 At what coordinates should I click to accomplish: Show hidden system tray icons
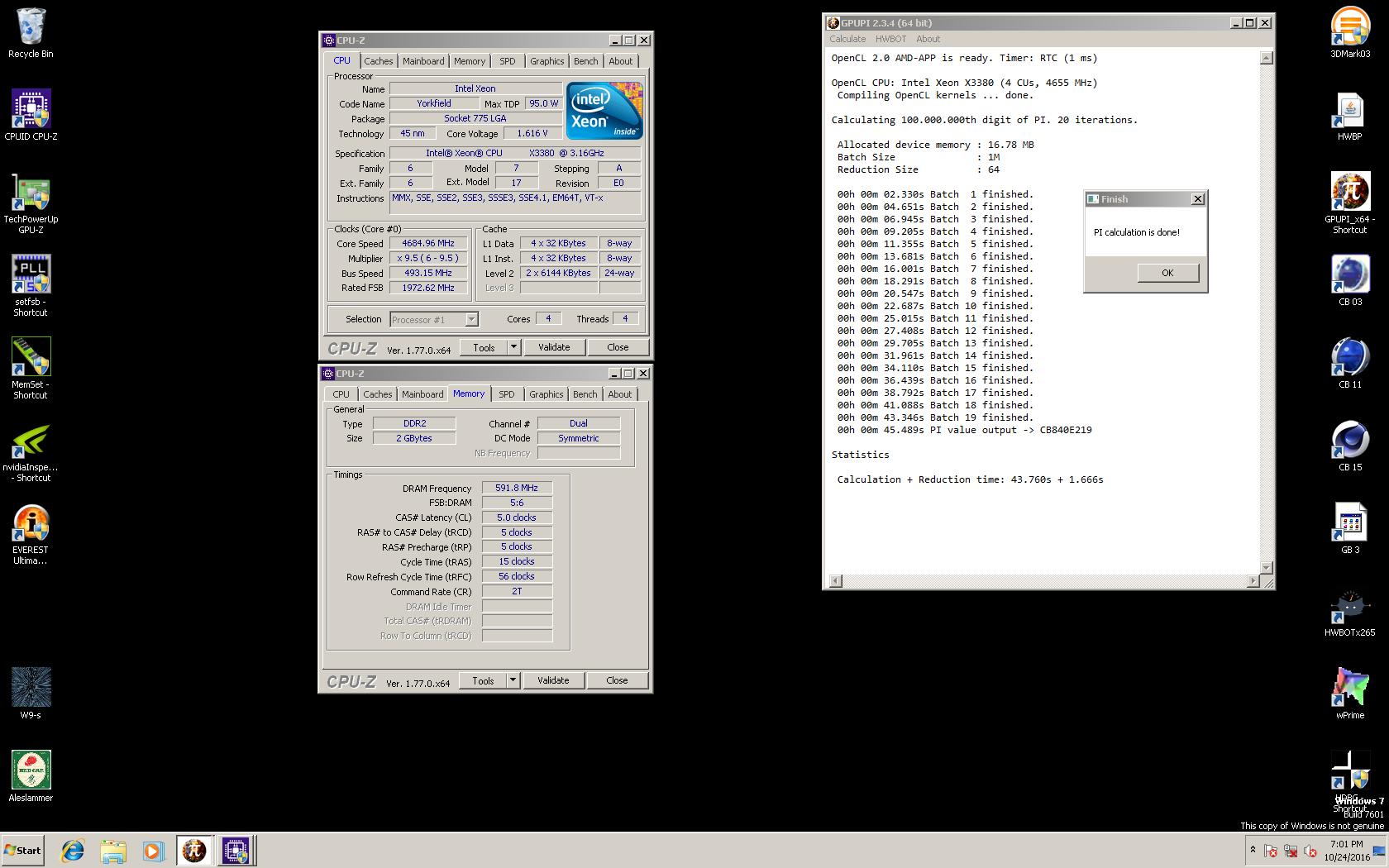1253,850
